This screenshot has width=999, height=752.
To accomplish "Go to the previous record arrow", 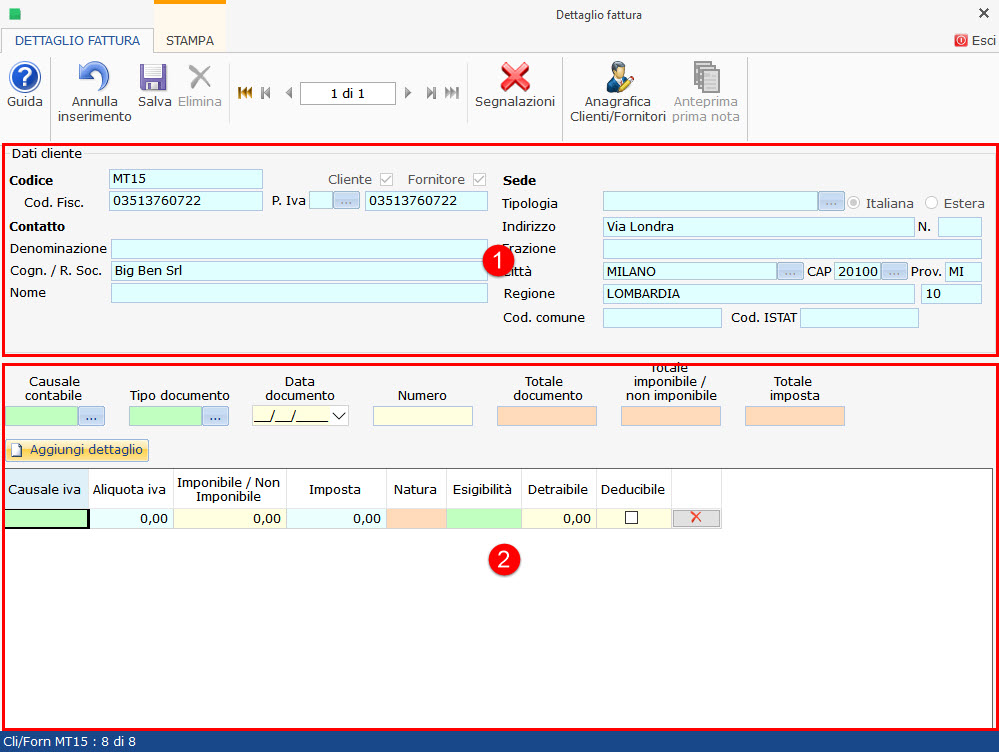I will pyautogui.click(x=289, y=93).
